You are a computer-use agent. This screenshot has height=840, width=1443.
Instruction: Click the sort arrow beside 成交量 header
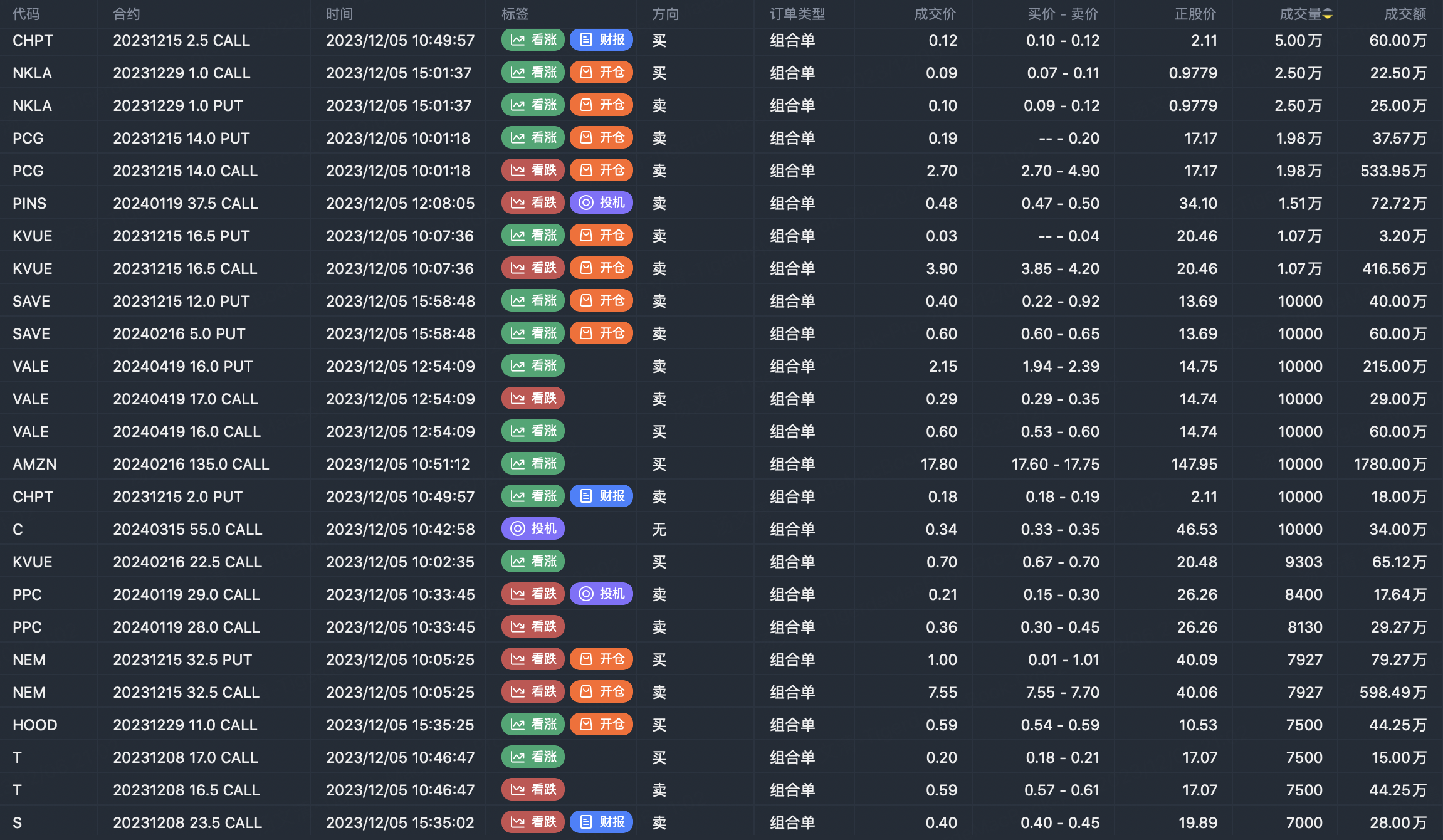pyautogui.click(x=1328, y=14)
